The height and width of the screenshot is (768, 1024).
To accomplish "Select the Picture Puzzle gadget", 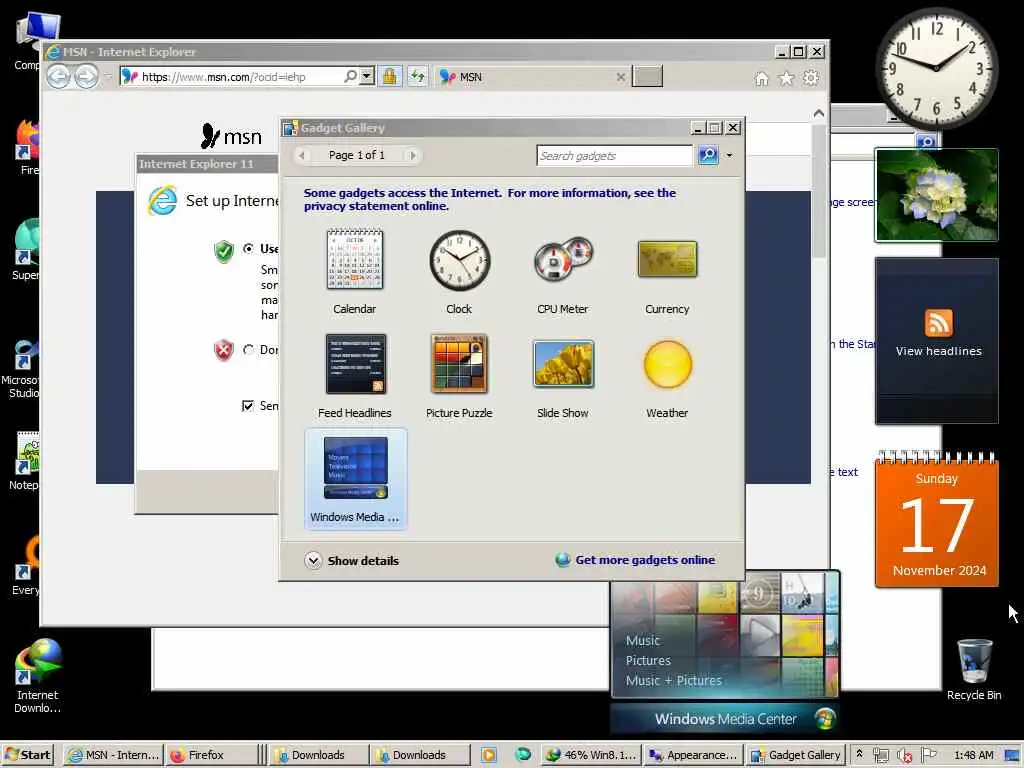I will (459, 376).
